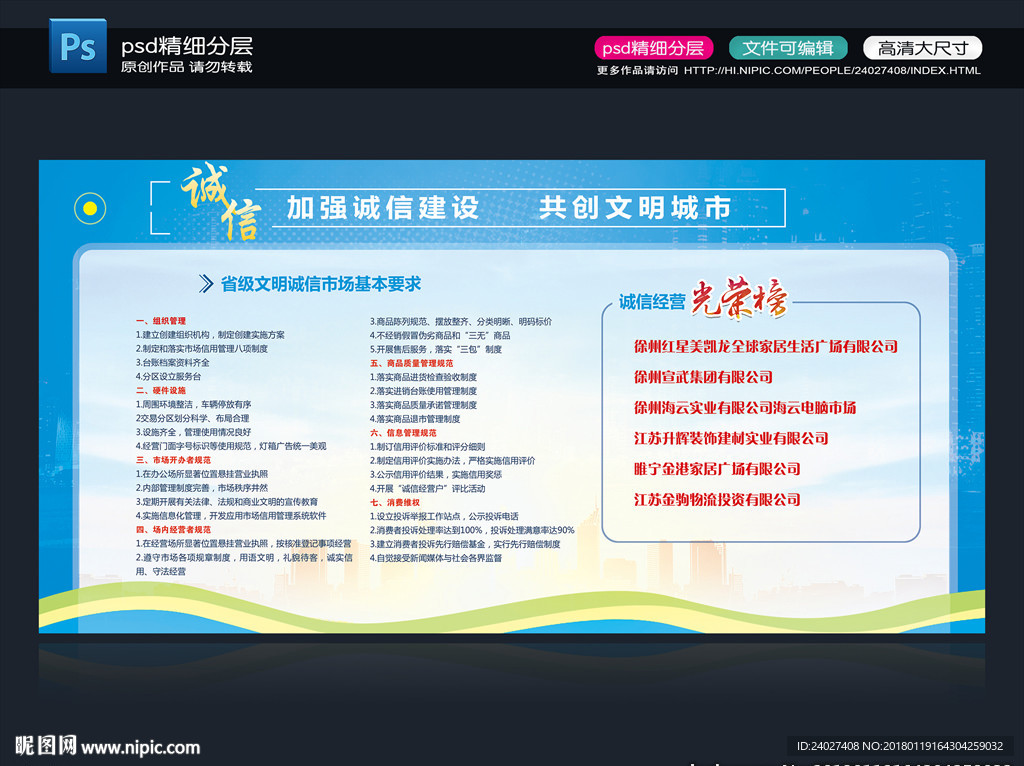
Task: Click the '加强诚信建设' slogan
Action: tap(383, 208)
